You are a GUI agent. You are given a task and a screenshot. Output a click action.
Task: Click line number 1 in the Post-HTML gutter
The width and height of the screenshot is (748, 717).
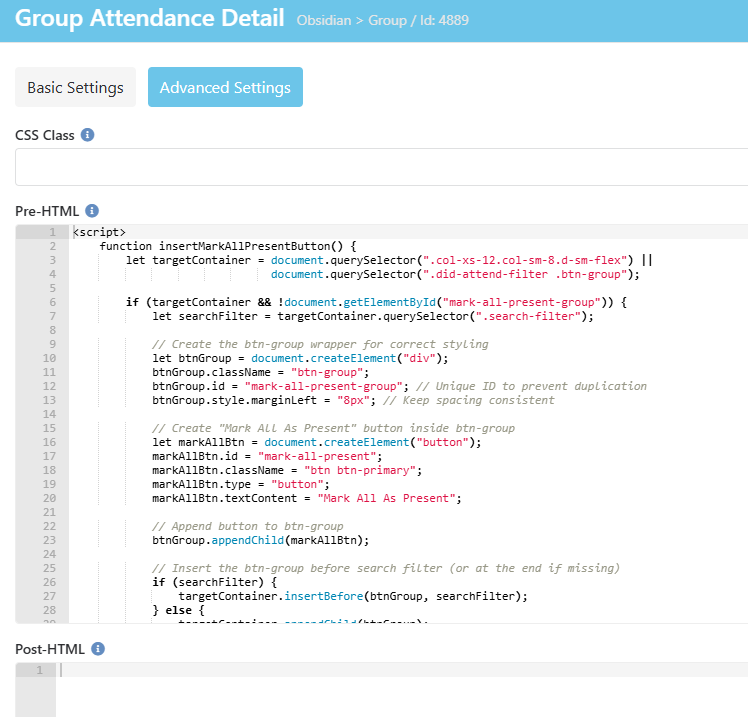coord(40,670)
